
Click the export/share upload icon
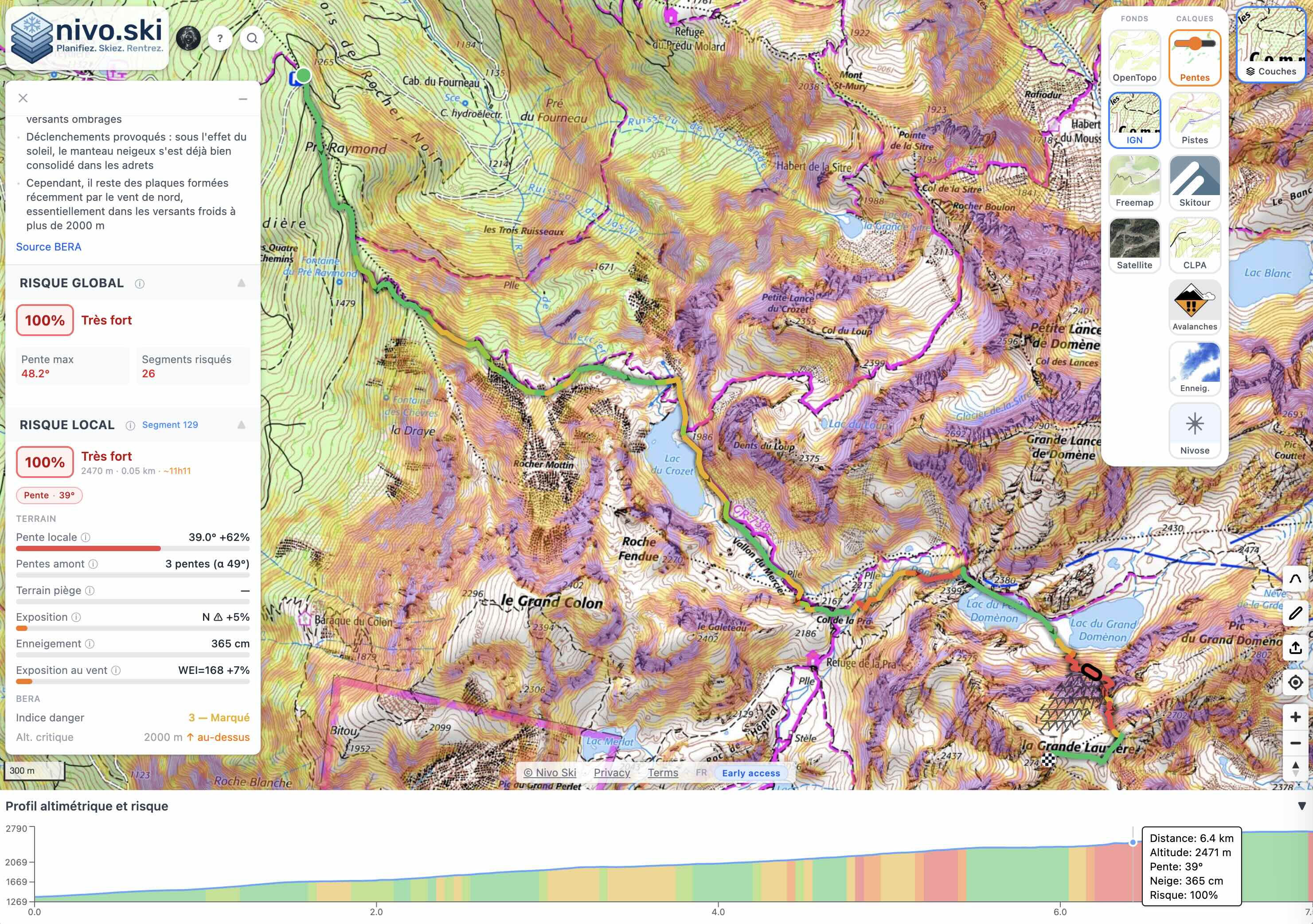click(1295, 648)
